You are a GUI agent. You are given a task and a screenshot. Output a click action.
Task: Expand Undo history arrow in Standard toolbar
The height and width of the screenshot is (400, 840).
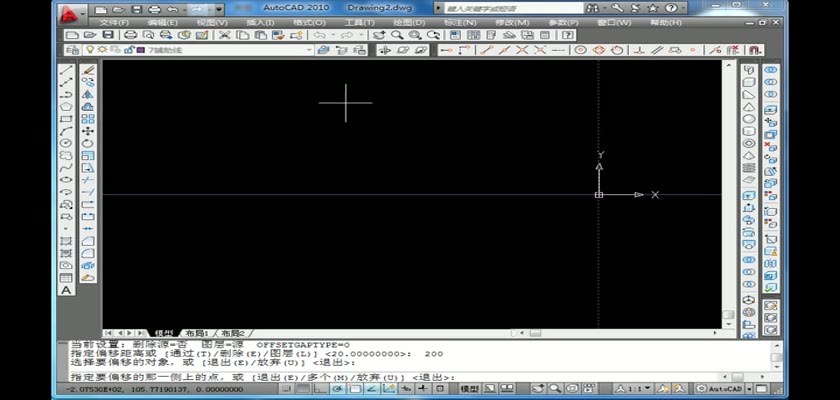[334, 35]
